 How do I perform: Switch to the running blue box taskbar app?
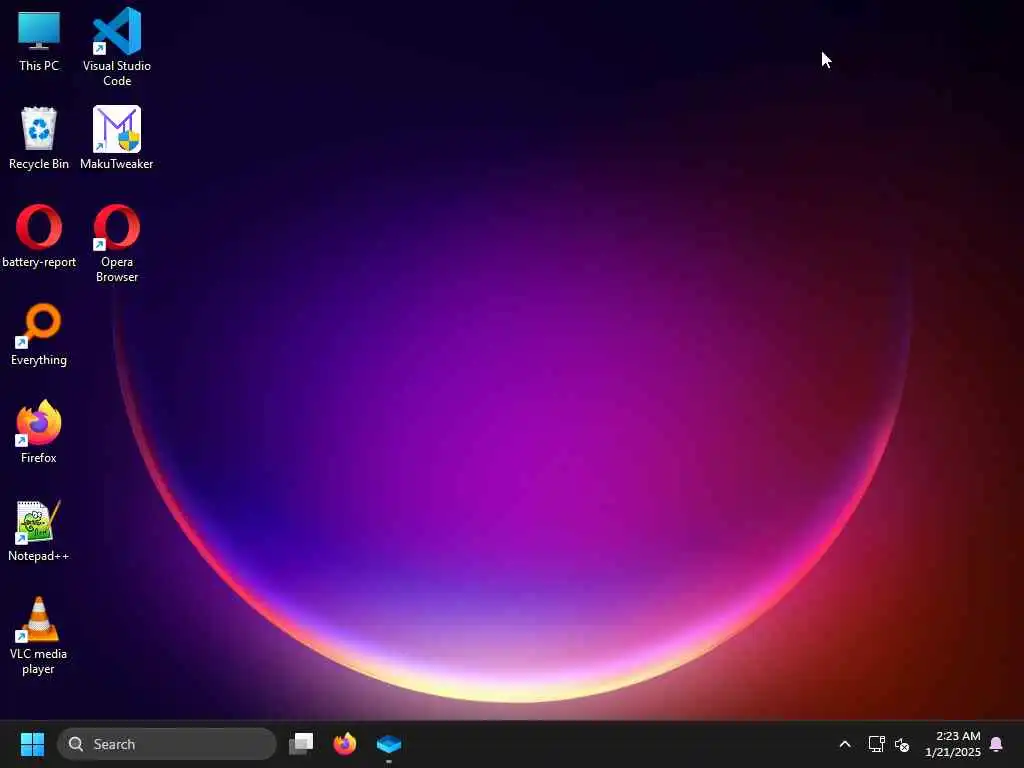pyautogui.click(x=389, y=744)
